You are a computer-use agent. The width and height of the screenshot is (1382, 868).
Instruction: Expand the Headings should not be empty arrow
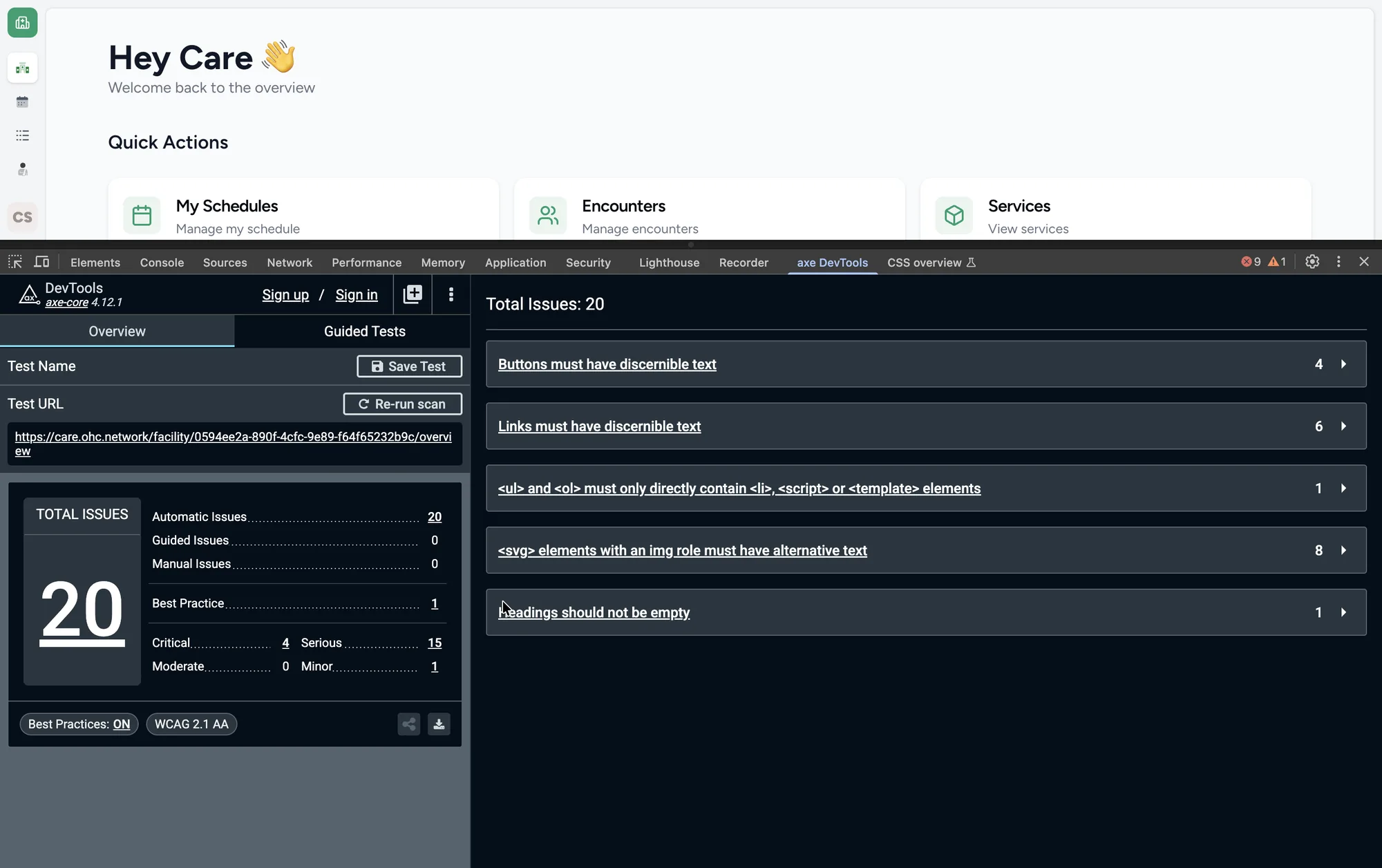(1344, 612)
